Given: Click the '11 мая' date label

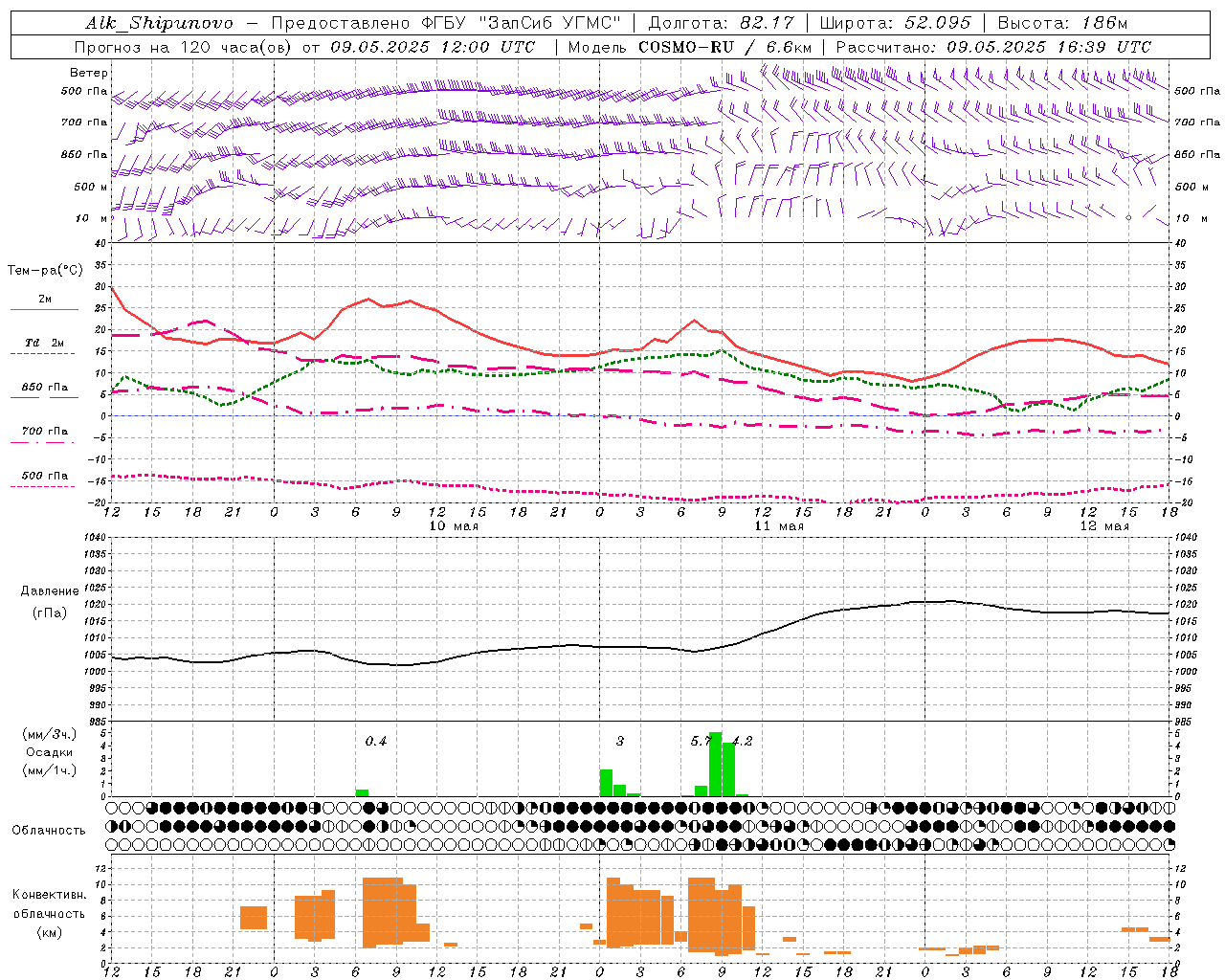Looking at the screenshot, I should (779, 526).
